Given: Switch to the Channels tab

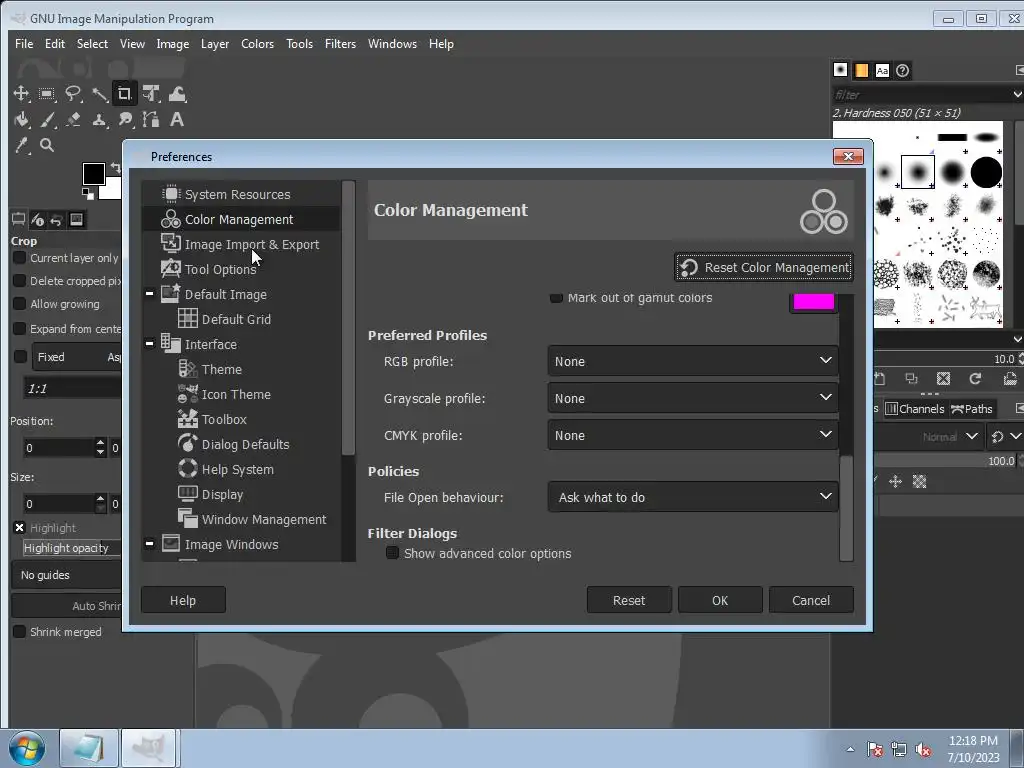Looking at the screenshot, I should (915, 409).
